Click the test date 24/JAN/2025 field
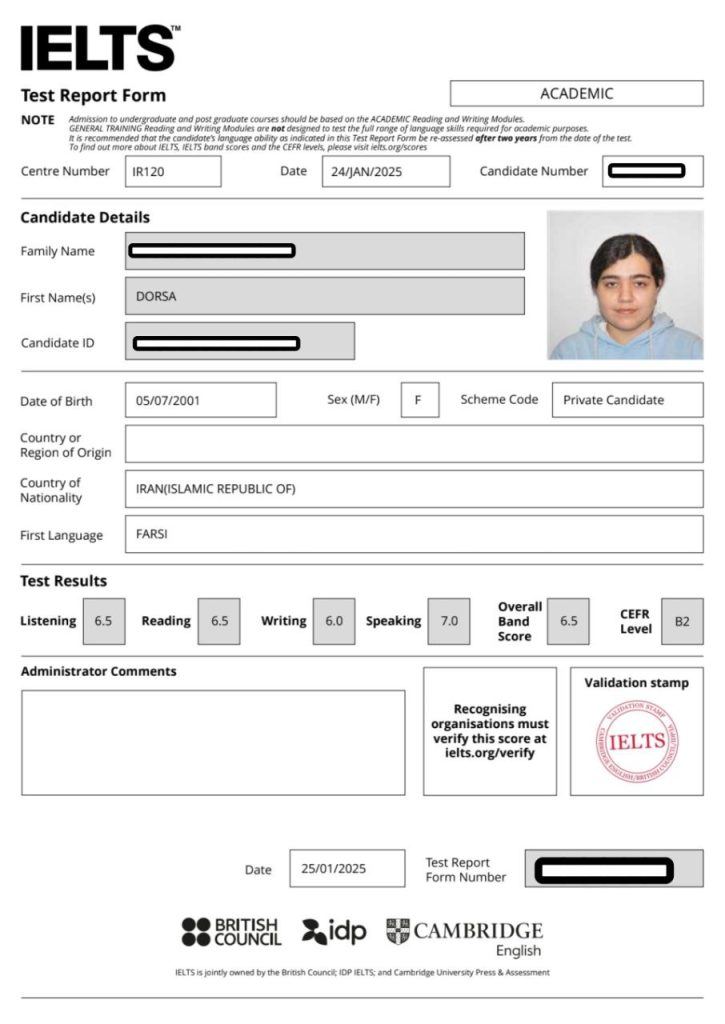The image size is (725, 1024). (386, 171)
